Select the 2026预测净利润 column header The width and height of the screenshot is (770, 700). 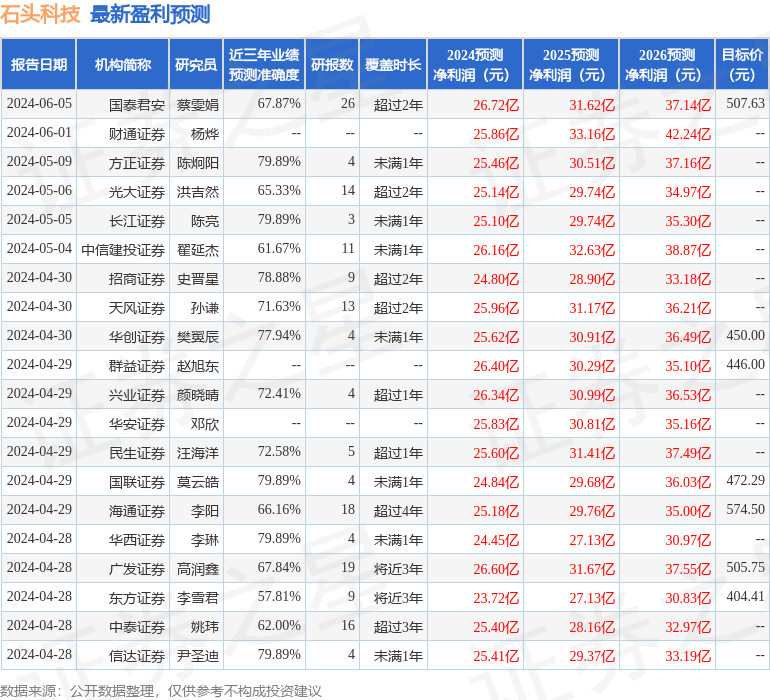(x=667, y=64)
